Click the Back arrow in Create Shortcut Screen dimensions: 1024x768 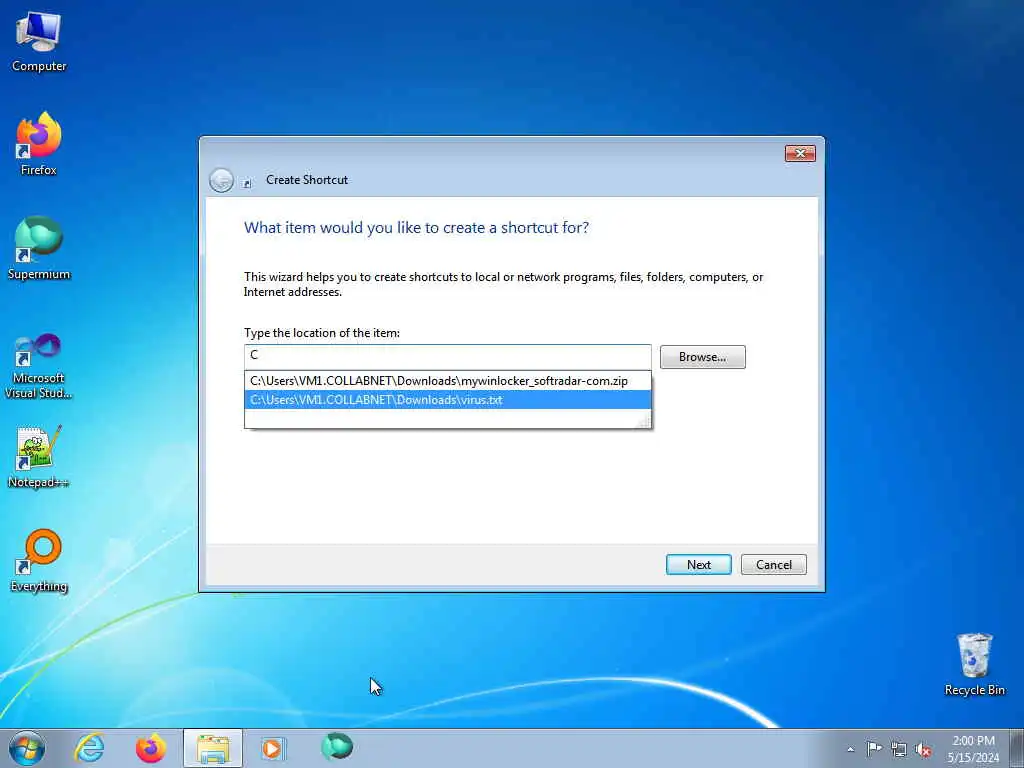point(221,180)
